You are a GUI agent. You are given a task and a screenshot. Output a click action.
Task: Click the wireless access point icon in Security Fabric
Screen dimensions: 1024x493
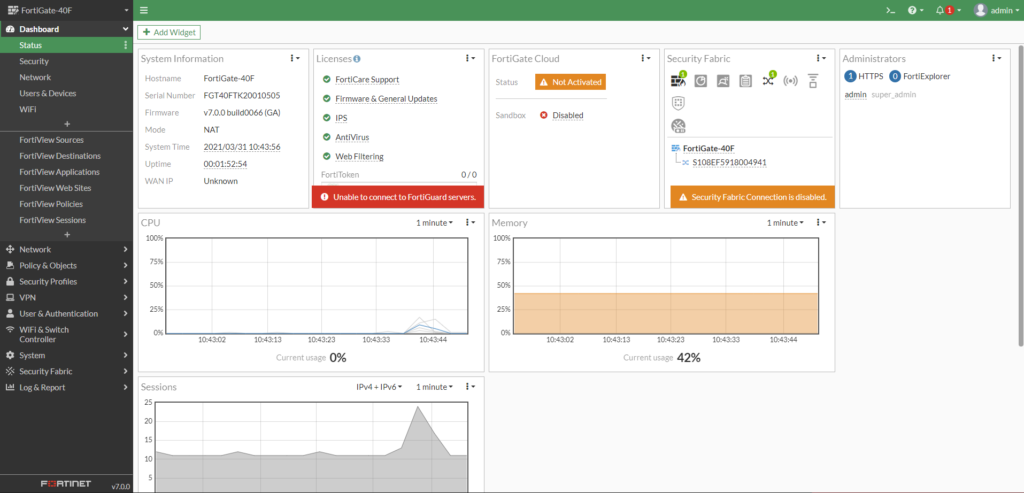(790, 81)
